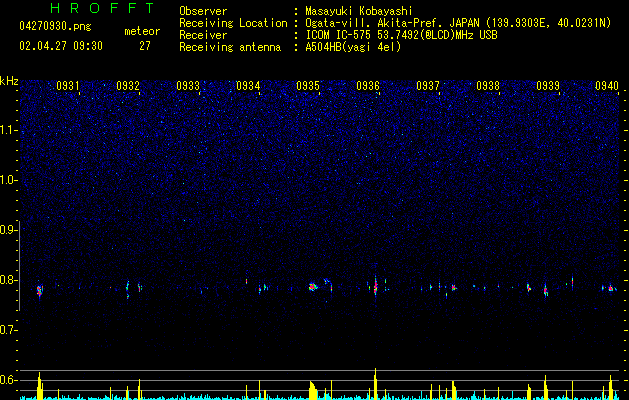Click the meteor echo just before 0931

tap(39, 290)
